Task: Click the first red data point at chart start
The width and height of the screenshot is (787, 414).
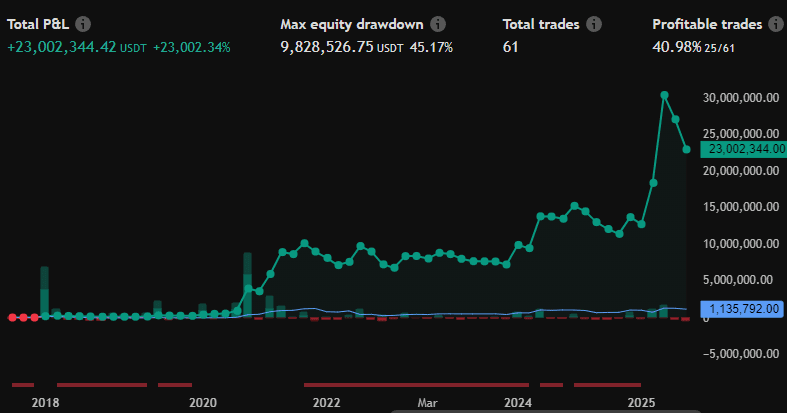Action: tap(12, 317)
